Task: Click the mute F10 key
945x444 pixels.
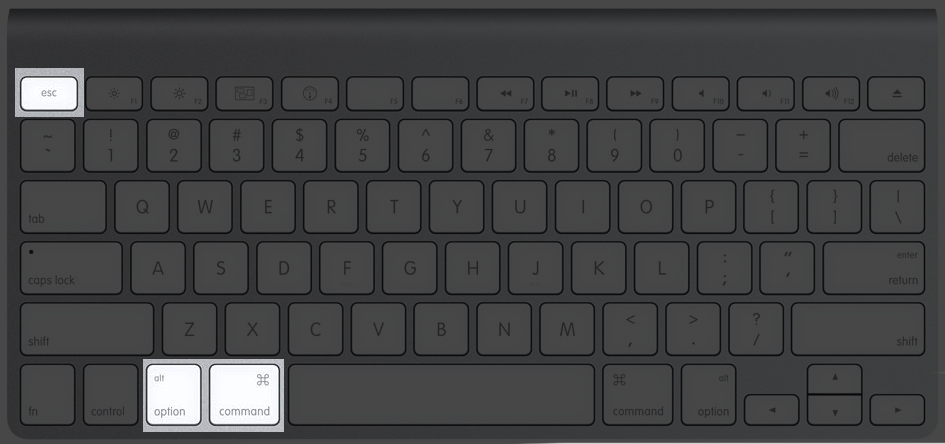Action: tap(700, 93)
